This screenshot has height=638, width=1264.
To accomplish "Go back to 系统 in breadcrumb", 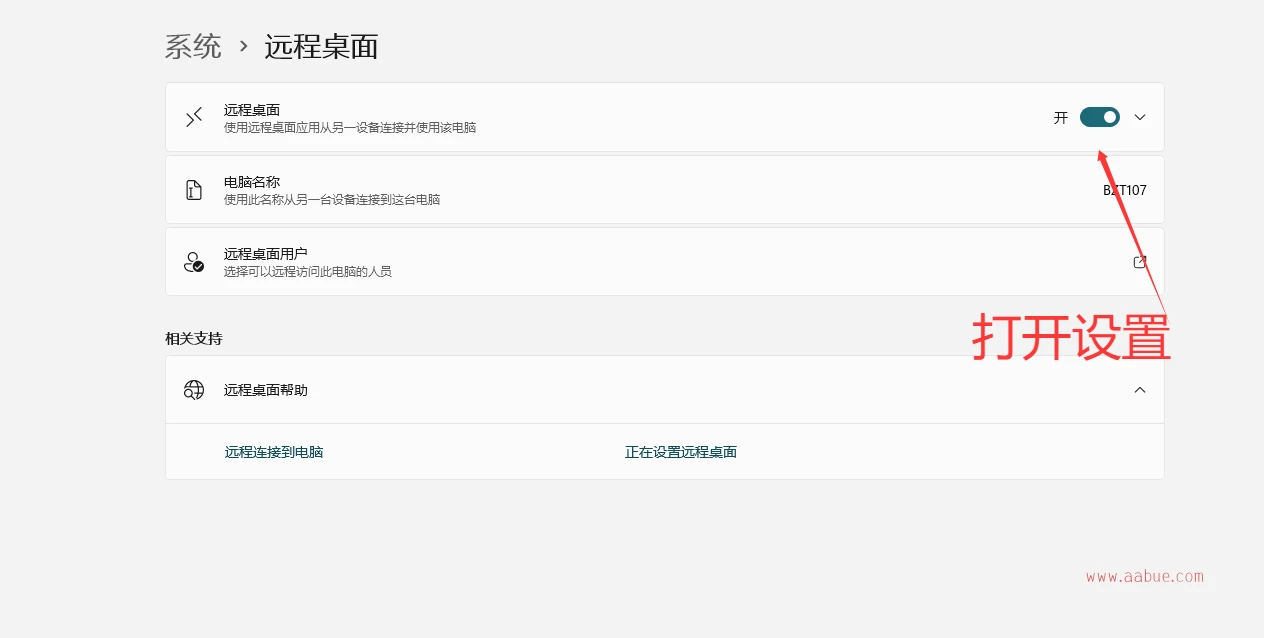I will [193, 47].
